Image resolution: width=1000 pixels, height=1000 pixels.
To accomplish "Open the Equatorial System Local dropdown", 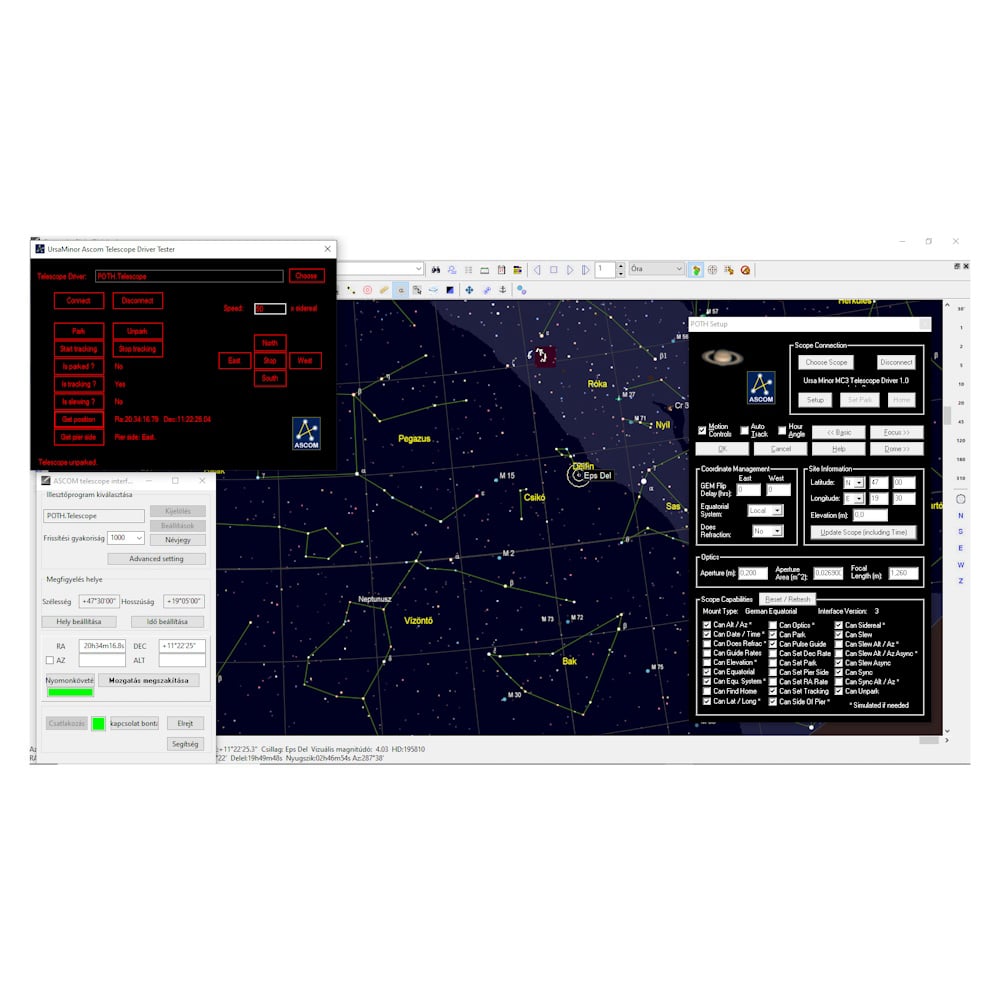I will click(765, 511).
